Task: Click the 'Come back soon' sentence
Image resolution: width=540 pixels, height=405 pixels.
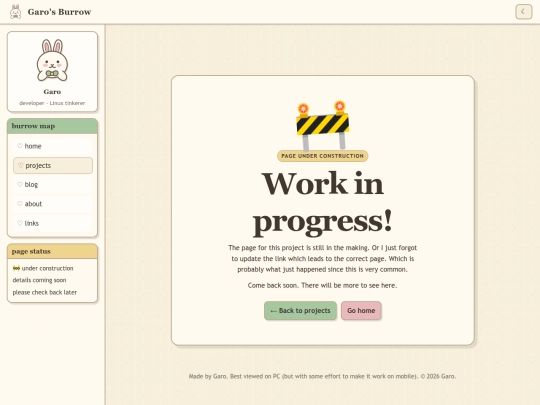Action: point(322,285)
